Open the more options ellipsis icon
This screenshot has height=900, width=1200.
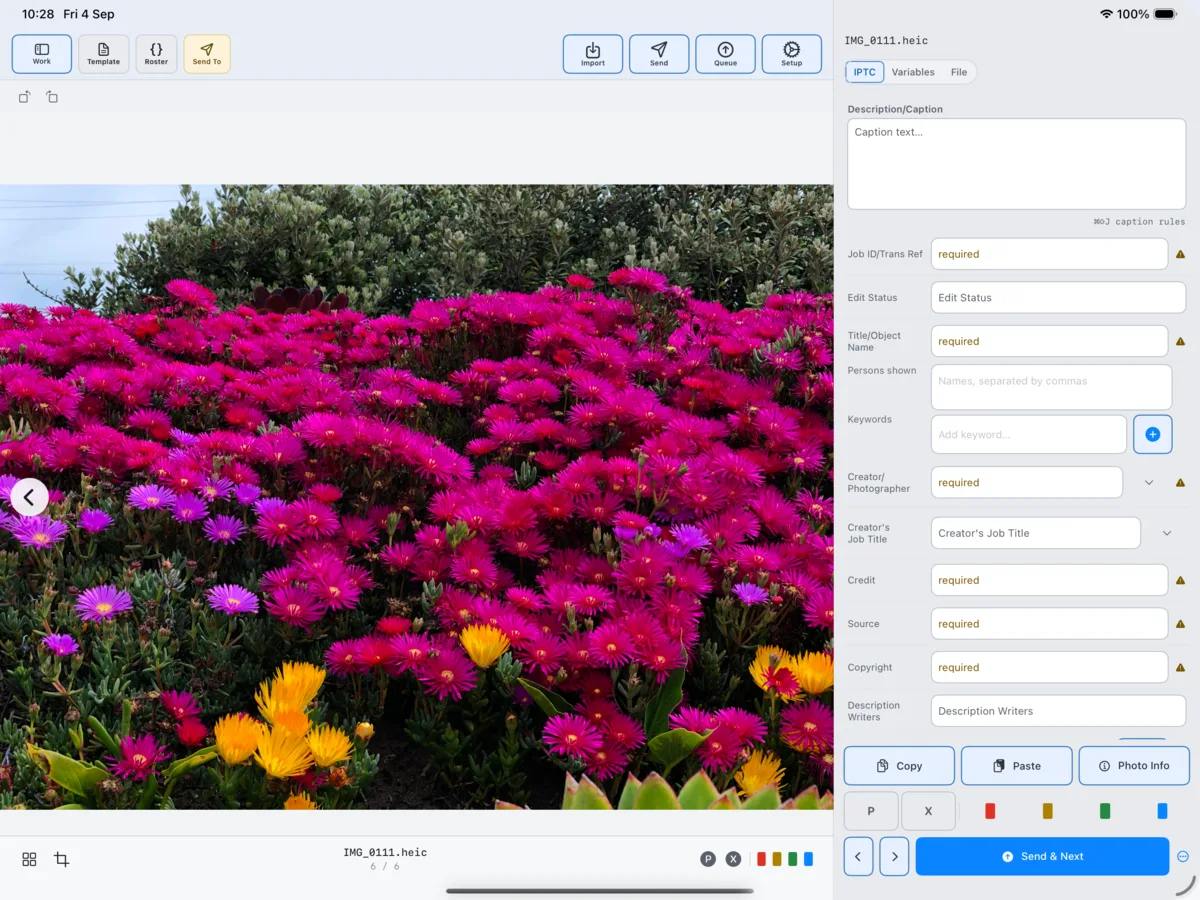[1183, 856]
